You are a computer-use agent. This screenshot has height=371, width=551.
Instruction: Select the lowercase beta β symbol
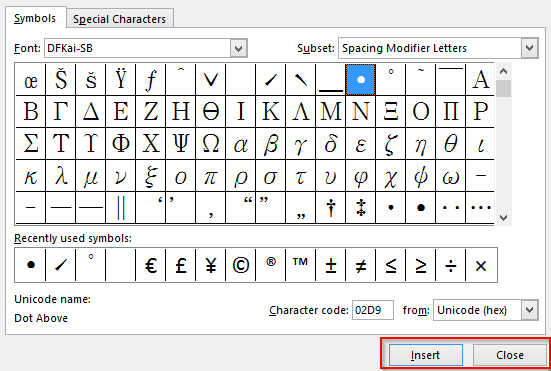click(x=271, y=143)
